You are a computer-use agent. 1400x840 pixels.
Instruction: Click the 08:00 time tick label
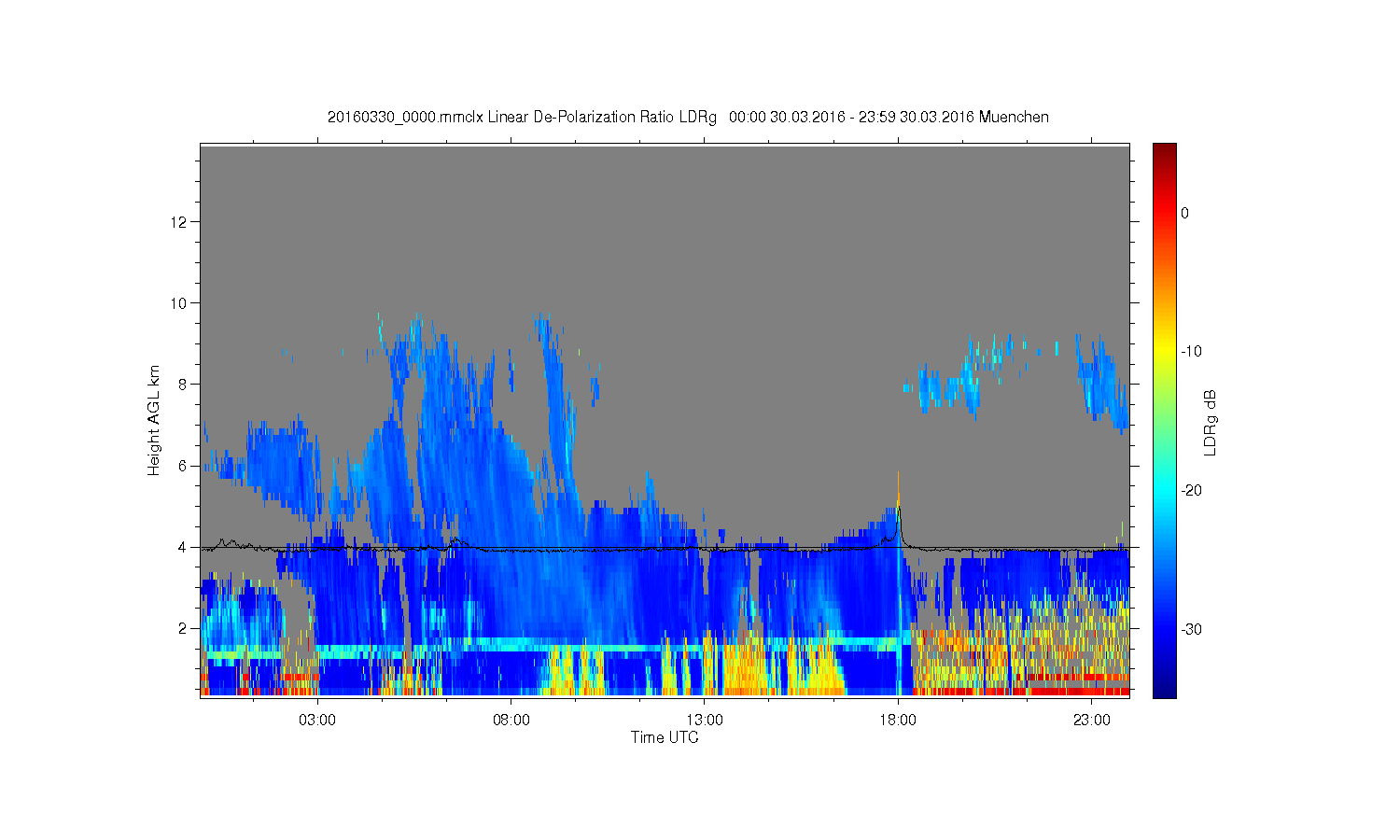(x=511, y=721)
